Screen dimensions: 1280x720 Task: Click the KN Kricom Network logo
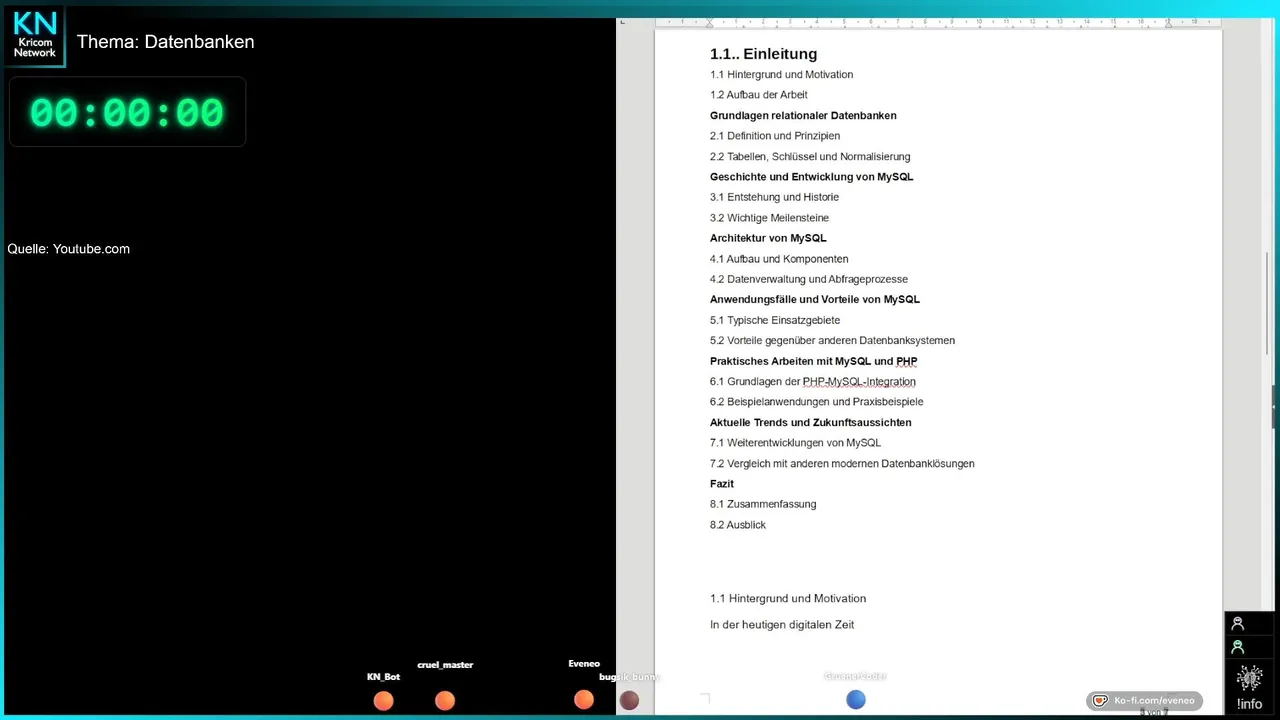click(x=35, y=36)
